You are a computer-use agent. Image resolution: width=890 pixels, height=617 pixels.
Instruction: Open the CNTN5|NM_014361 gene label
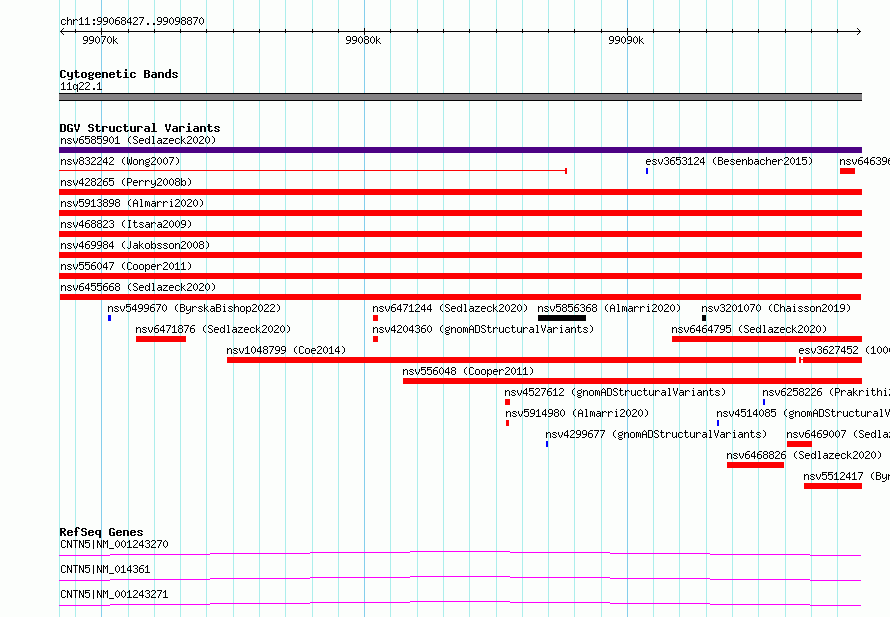(x=105, y=569)
